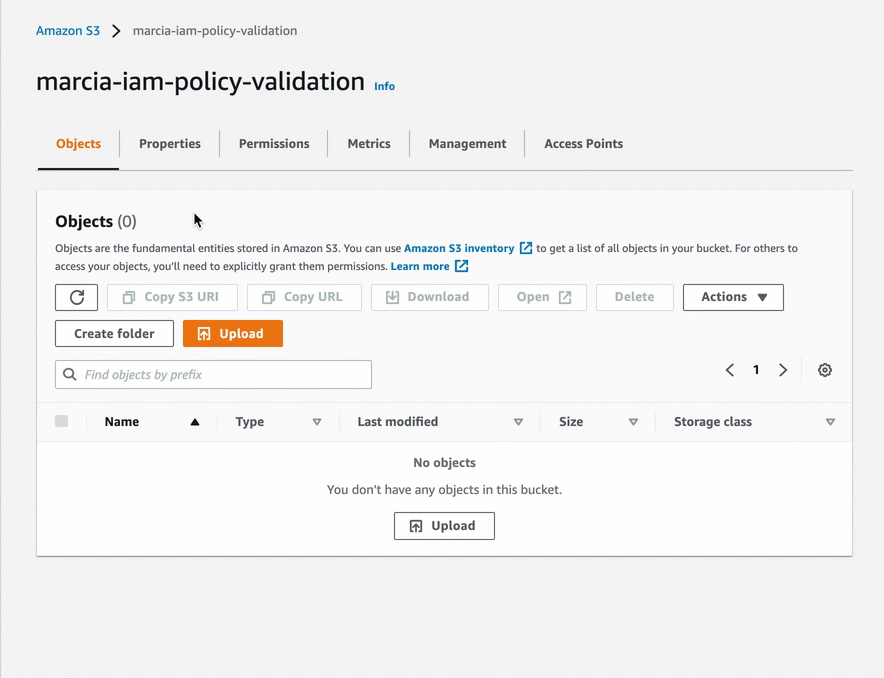Image resolution: width=884 pixels, height=678 pixels.
Task: Open the Info link beside bucket name
Action: pos(384,86)
